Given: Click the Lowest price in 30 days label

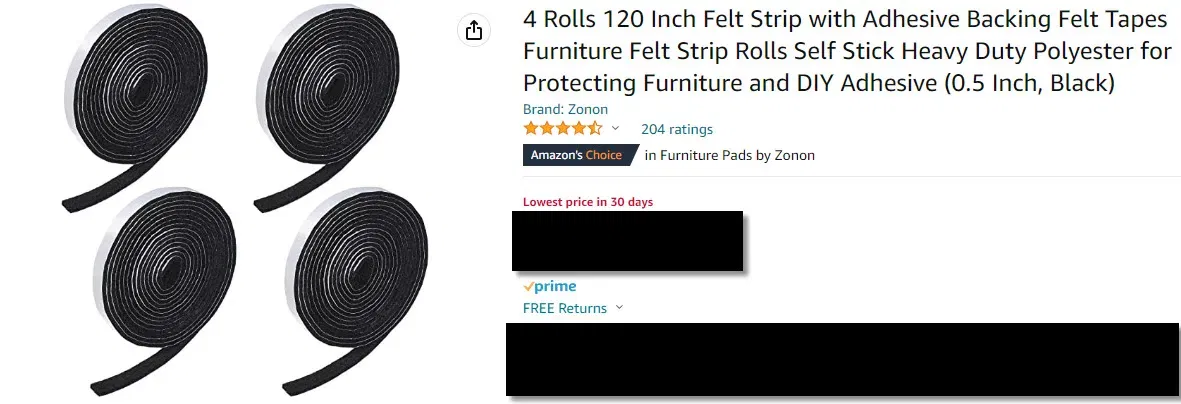Looking at the screenshot, I should 587,202.
